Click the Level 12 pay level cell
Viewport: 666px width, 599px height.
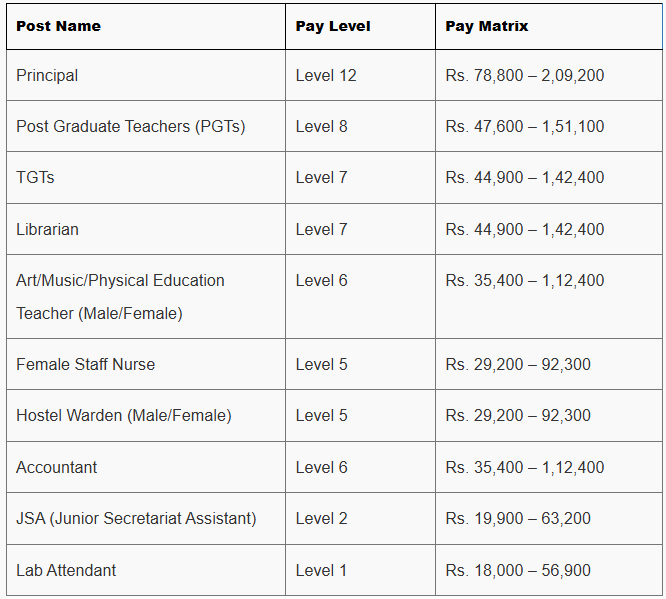pyautogui.click(x=326, y=75)
